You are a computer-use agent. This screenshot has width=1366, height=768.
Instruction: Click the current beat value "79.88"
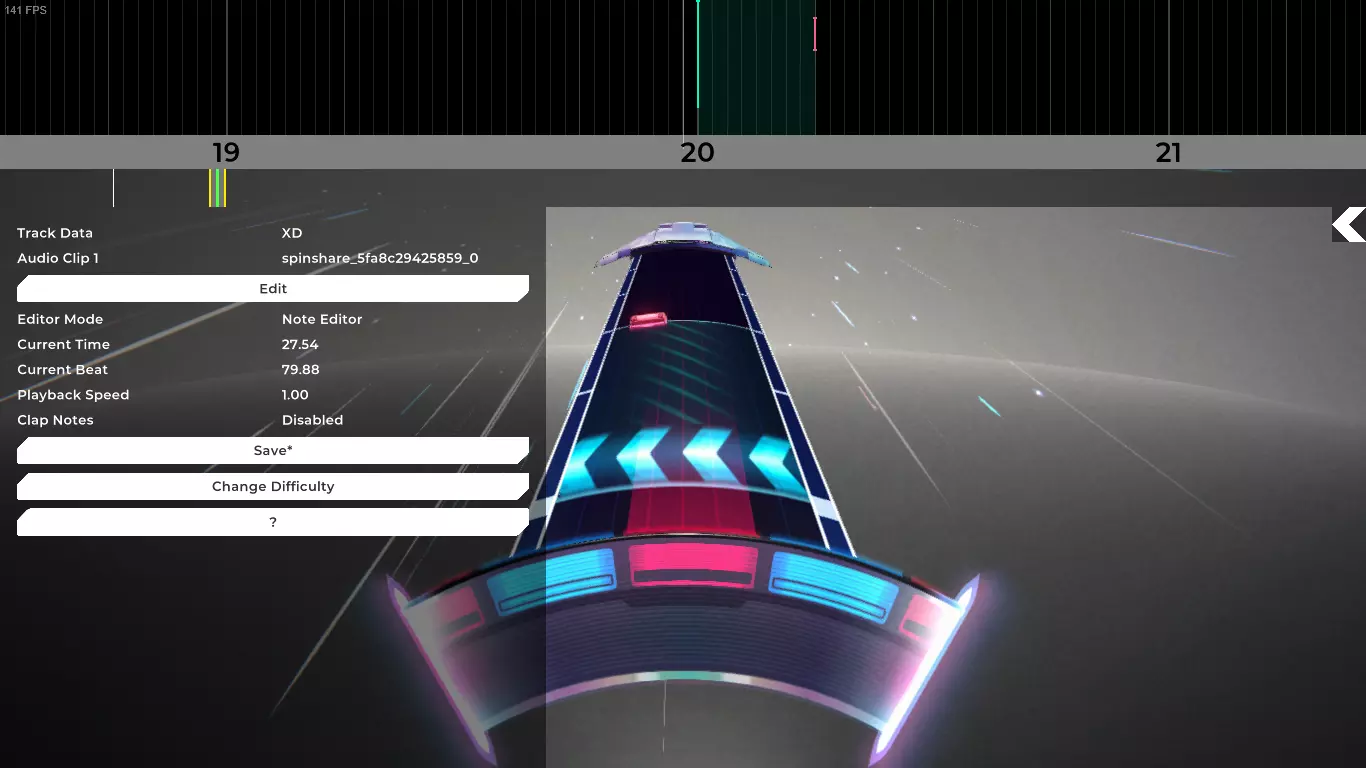301,369
